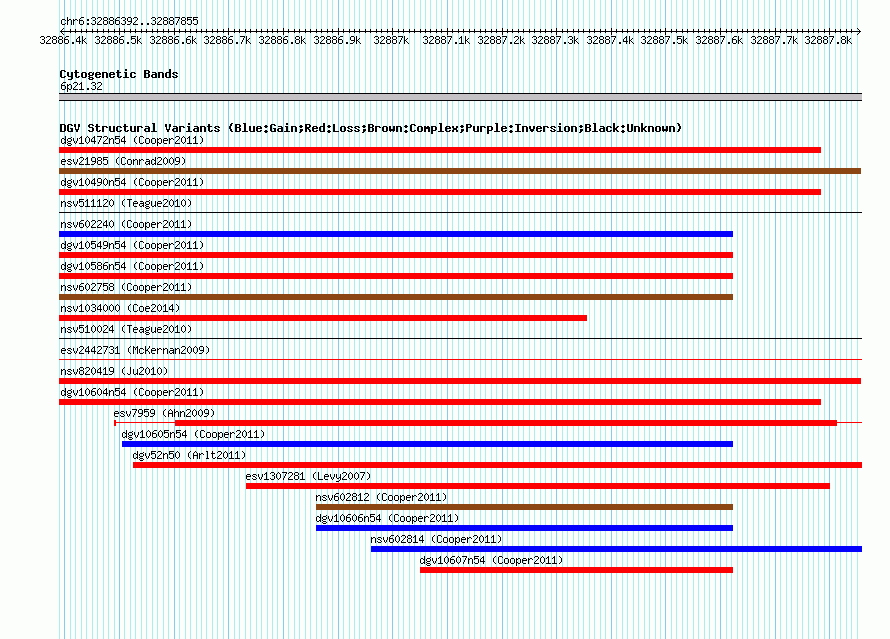
Task: Open dgv10607n54 (Cooper2011) variant label
Action: pyautogui.click(x=491, y=560)
